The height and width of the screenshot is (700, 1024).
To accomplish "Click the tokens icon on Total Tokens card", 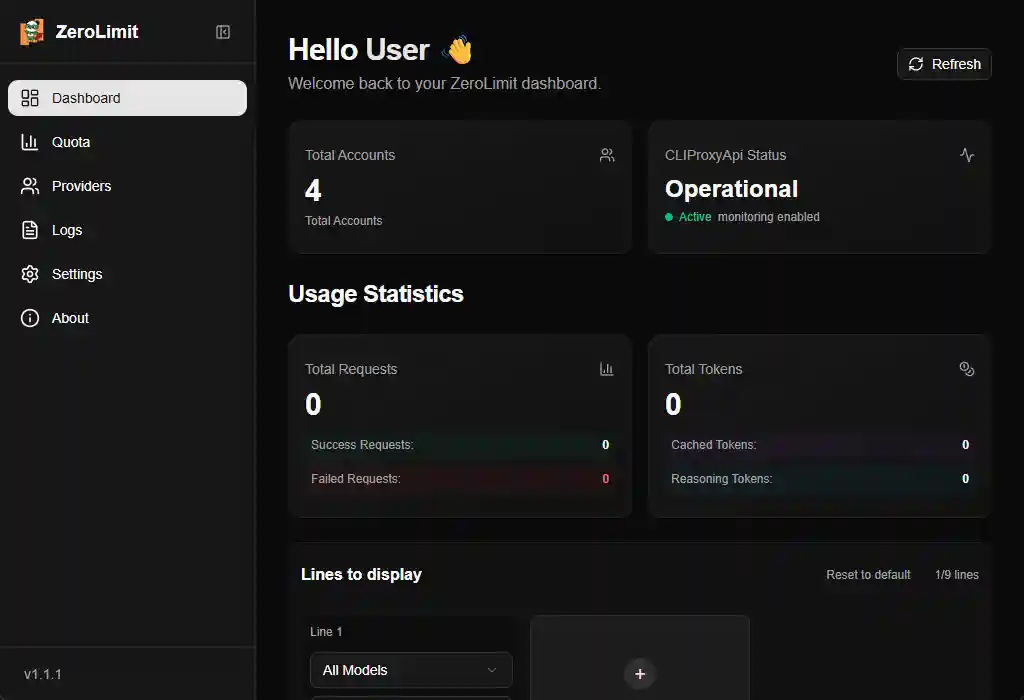I will [967, 368].
